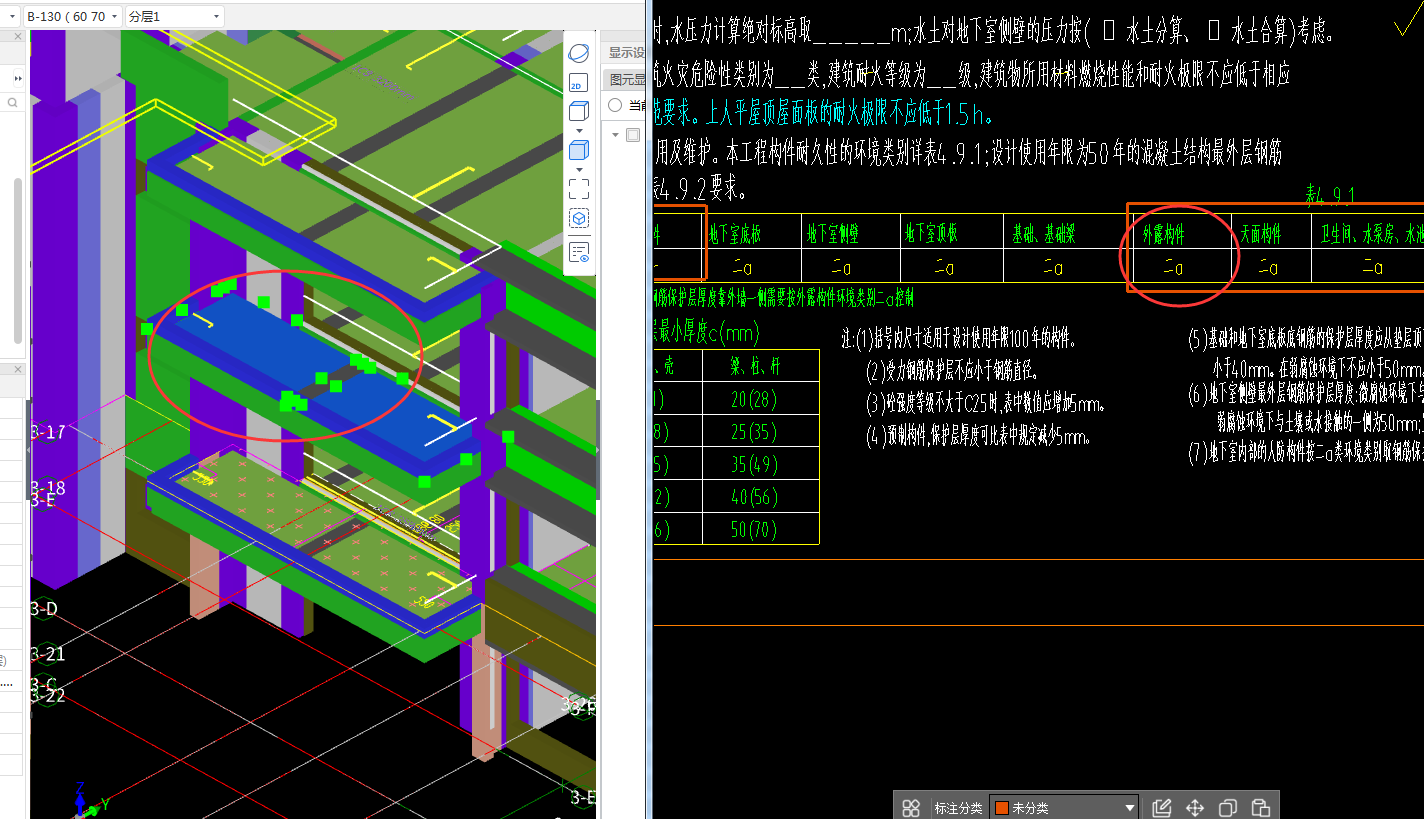Click the paste annotation icon
This screenshot has width=1424, height=819.
(x=1260, y=808)
